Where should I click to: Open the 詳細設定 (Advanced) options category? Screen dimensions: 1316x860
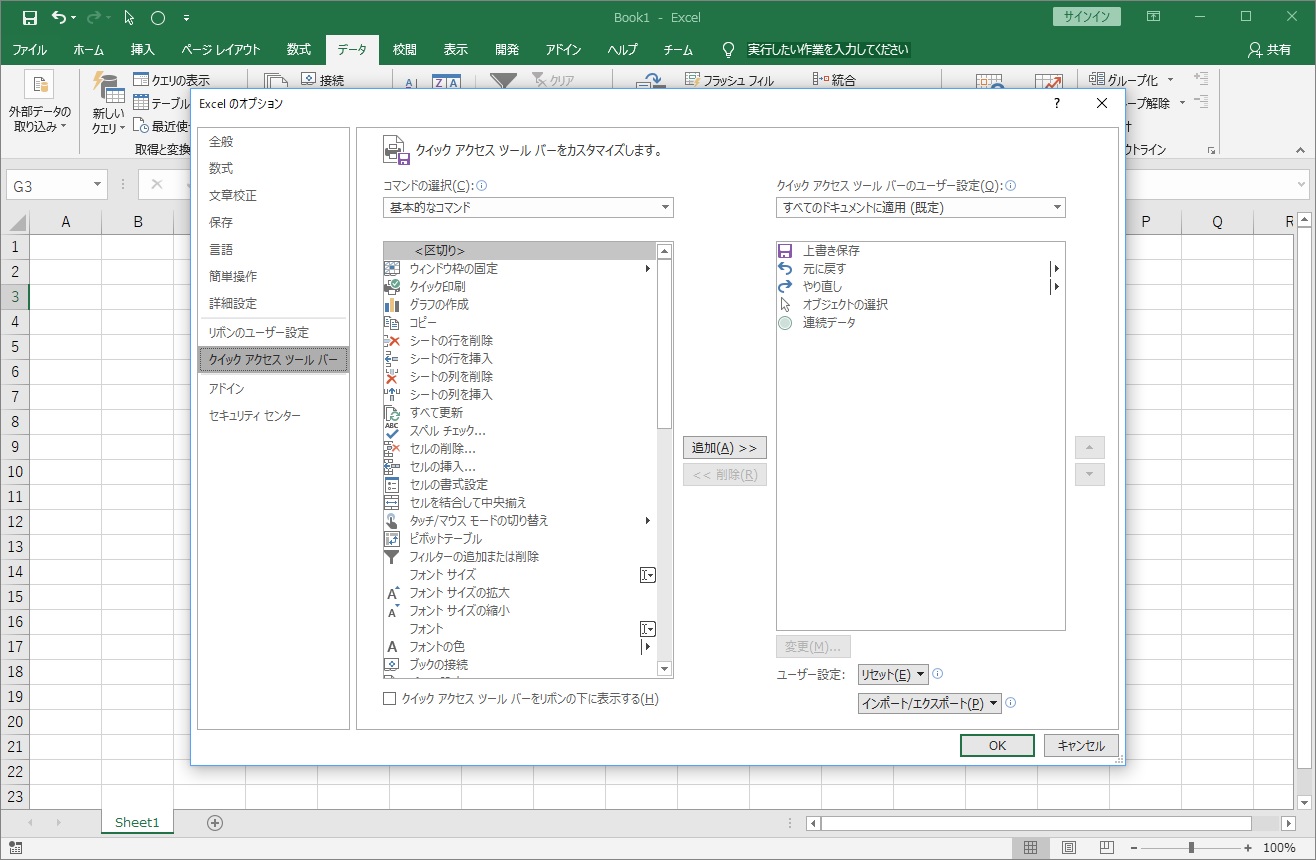tap(273, 303)
